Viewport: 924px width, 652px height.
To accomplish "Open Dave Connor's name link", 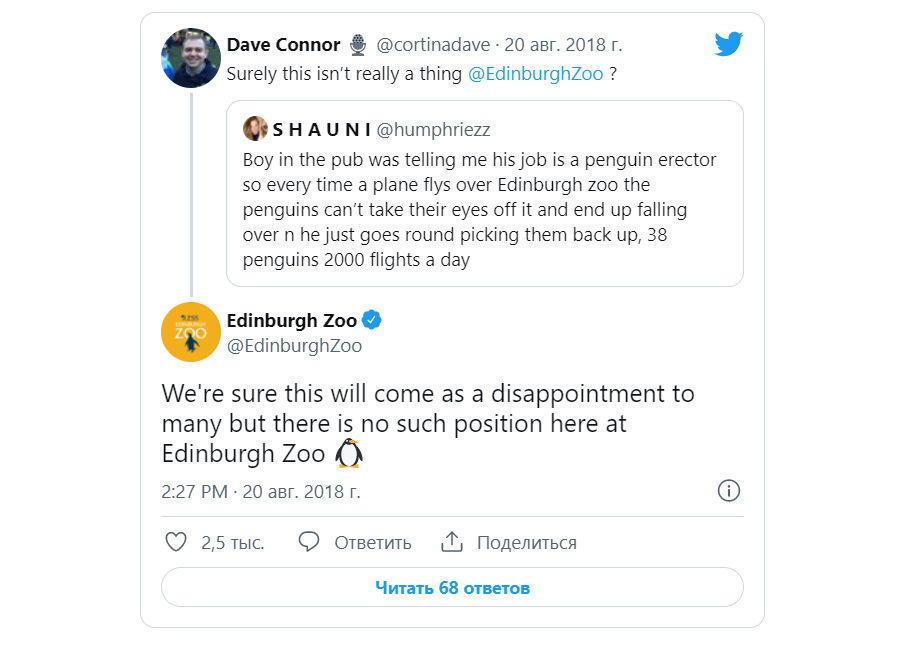I will click(284, 45).
